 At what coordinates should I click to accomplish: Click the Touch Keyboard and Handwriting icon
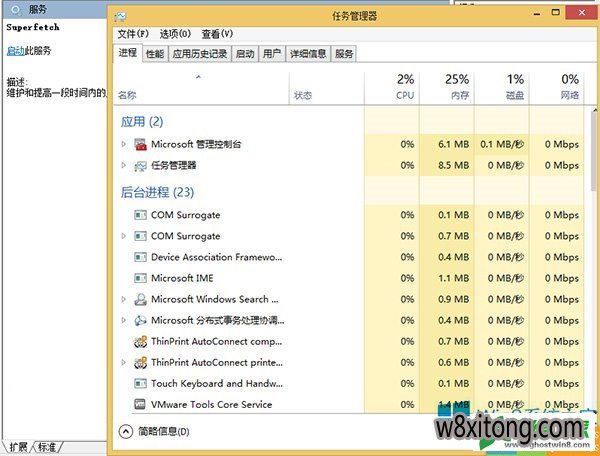pyautogui.click(x=140, y=383)
